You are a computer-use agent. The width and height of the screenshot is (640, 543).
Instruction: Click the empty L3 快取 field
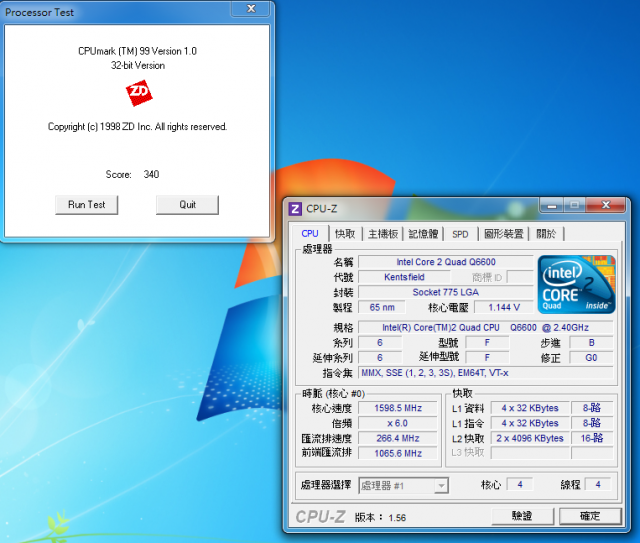tap(530, 453)
